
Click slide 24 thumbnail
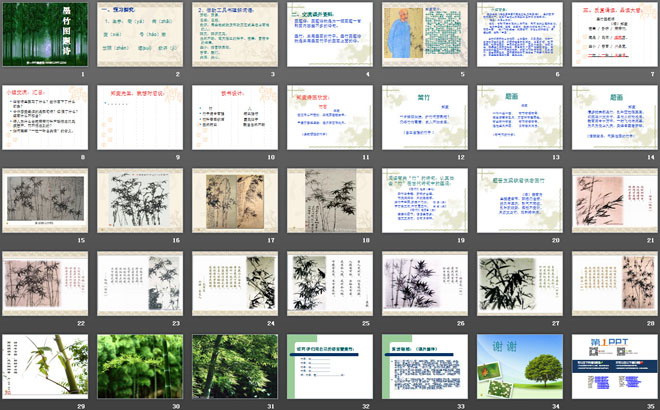pyautogui.click(x=235, y=284)
